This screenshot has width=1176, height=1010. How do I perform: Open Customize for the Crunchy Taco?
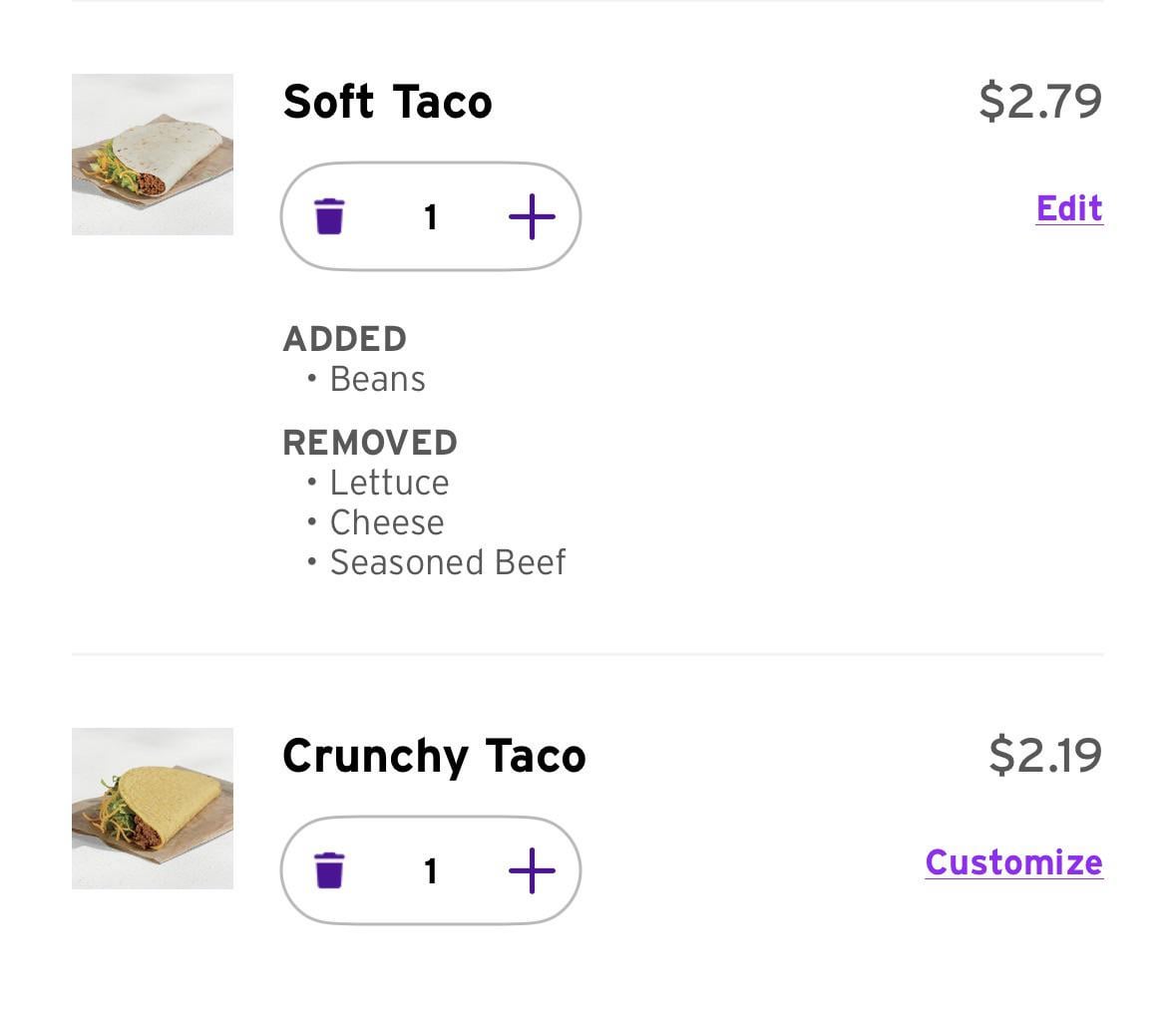1013,862
